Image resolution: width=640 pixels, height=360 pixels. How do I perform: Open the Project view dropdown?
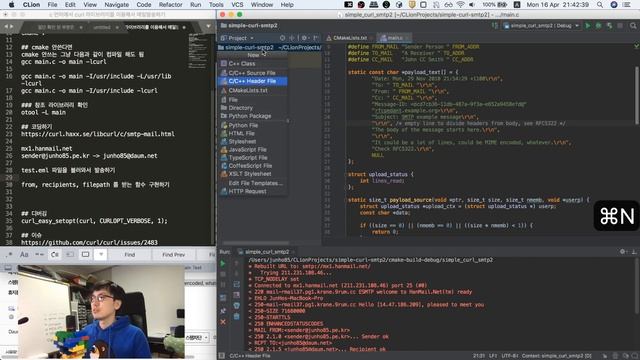click(238, 38)
